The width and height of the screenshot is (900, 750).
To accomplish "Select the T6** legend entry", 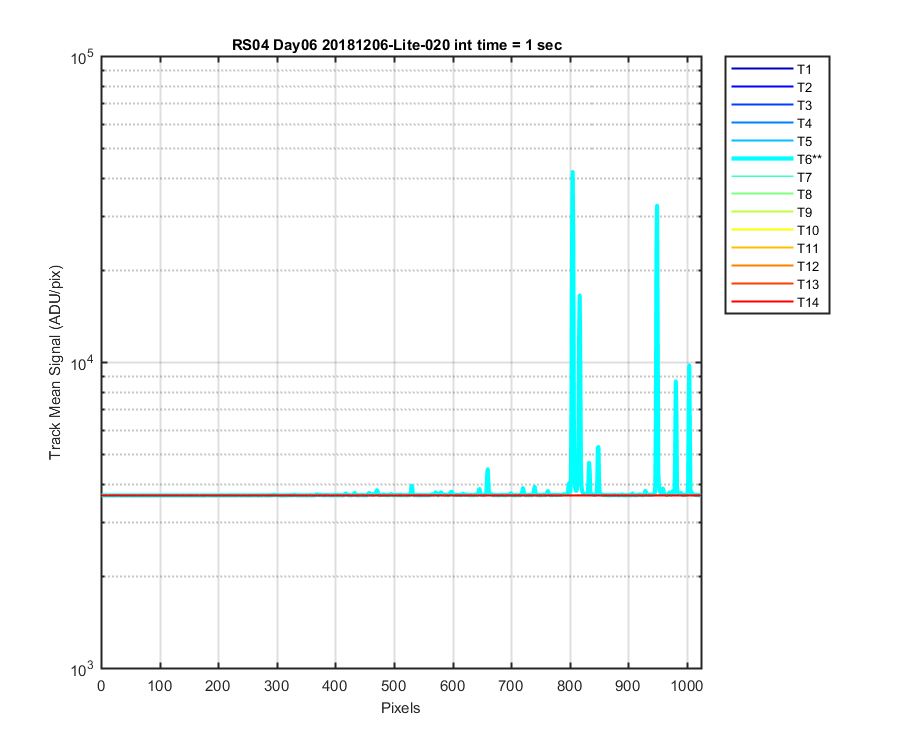I will (777, 159).
